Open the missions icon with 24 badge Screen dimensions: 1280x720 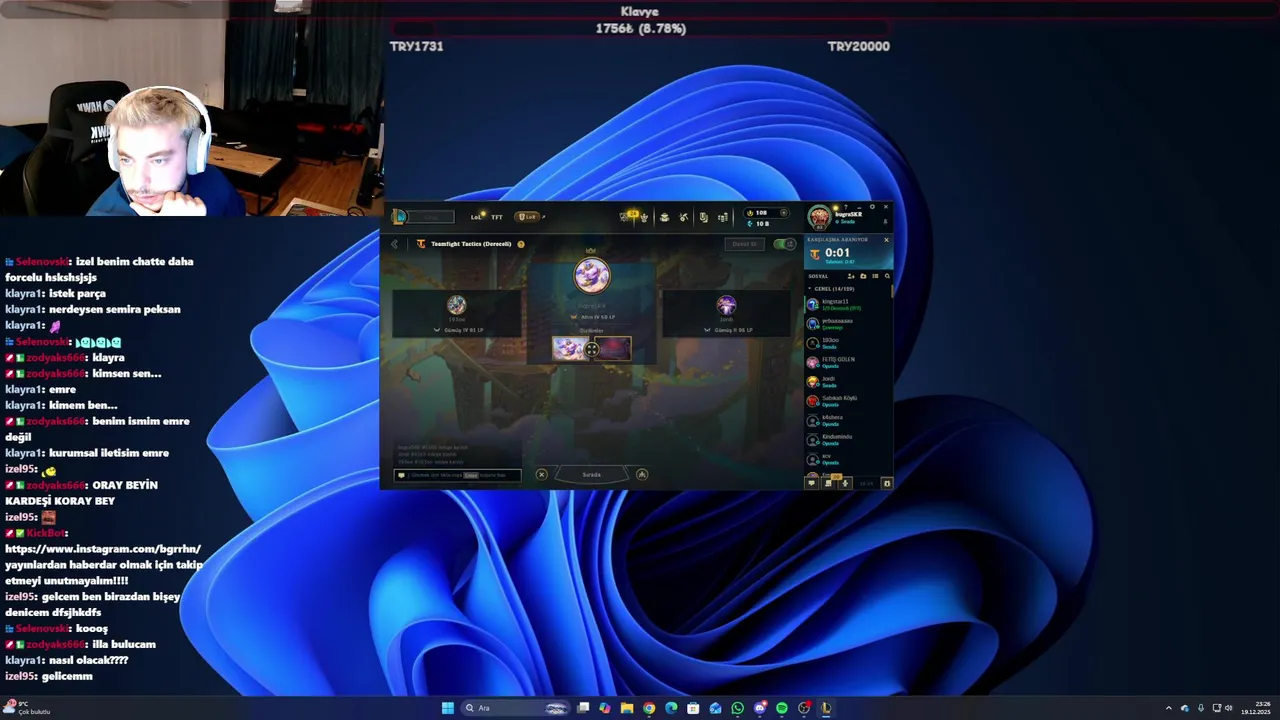pos(629,216)
